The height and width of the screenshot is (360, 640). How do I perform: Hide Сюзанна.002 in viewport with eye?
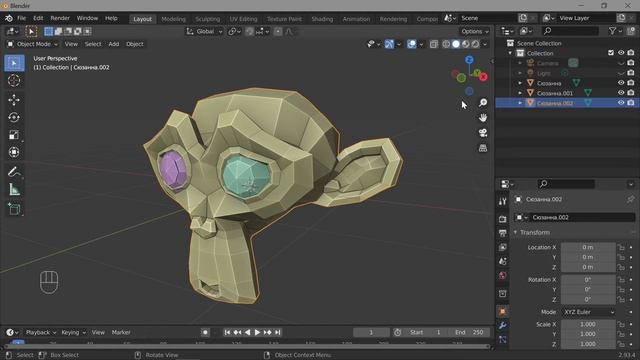[x=621, y=103]
